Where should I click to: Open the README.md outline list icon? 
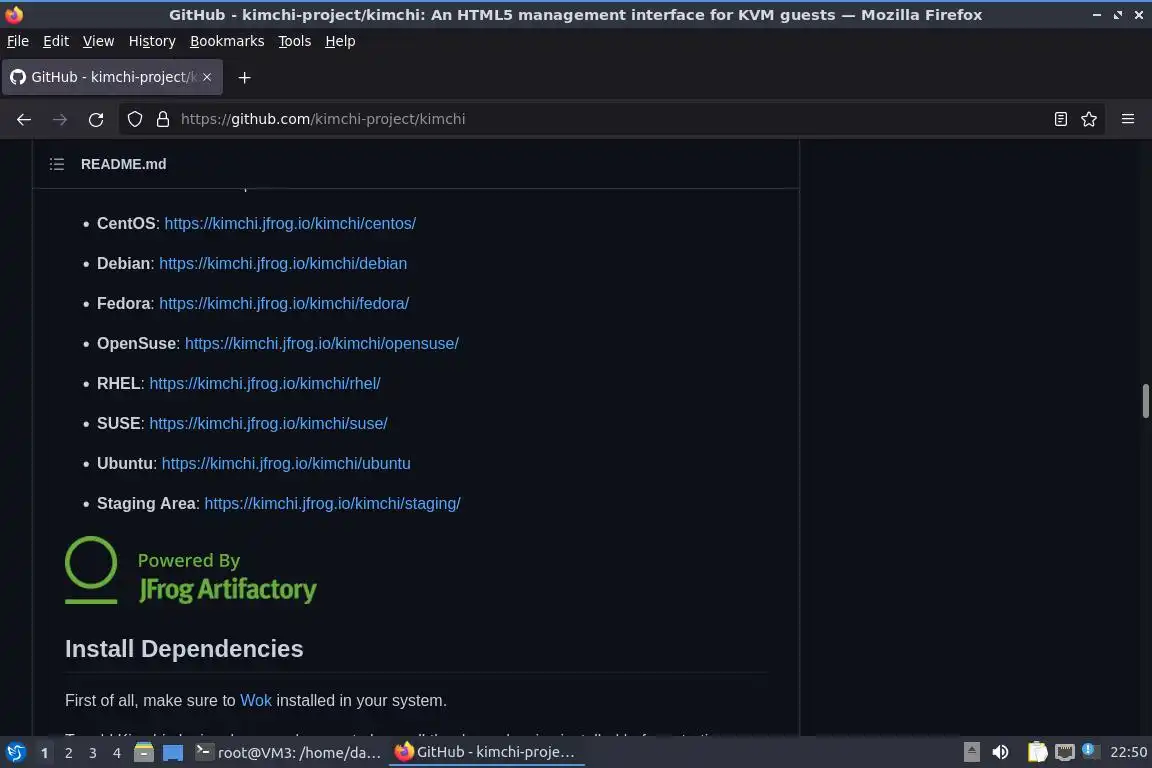(x=57, y=164)
